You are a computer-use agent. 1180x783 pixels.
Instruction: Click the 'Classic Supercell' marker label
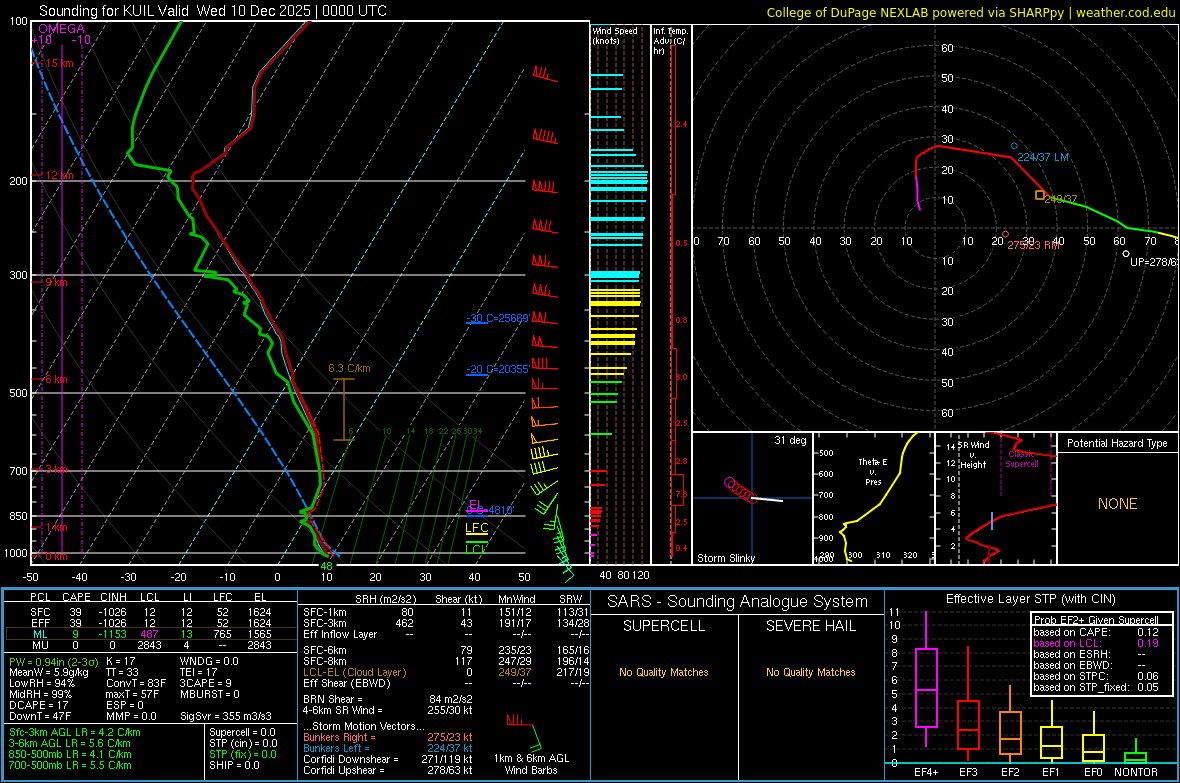coord(1022,459)
